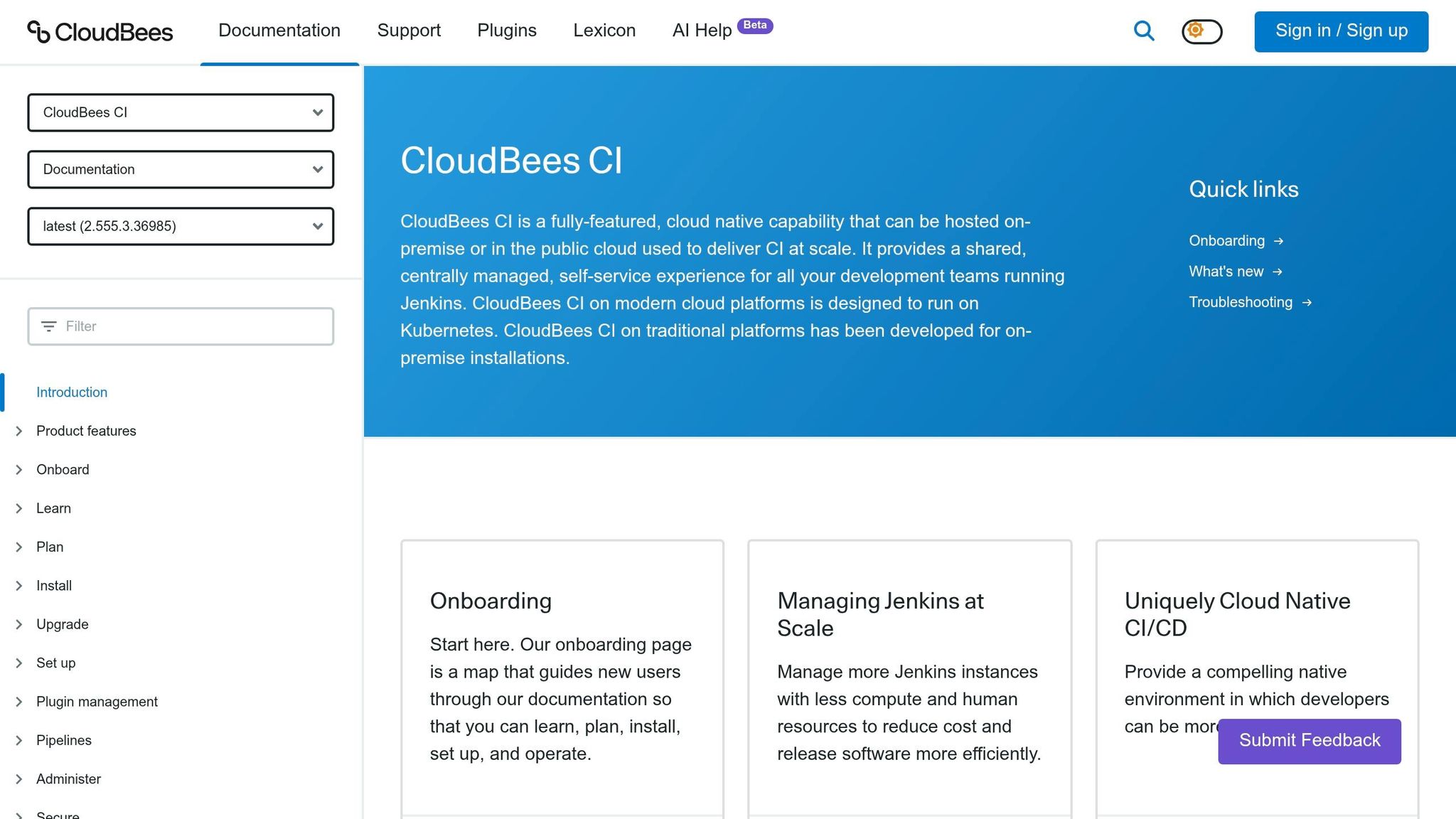The height and width of the screenshot is (819, 1456).
Task: Expand the Learn section chevron
Action: pos(19,508)
